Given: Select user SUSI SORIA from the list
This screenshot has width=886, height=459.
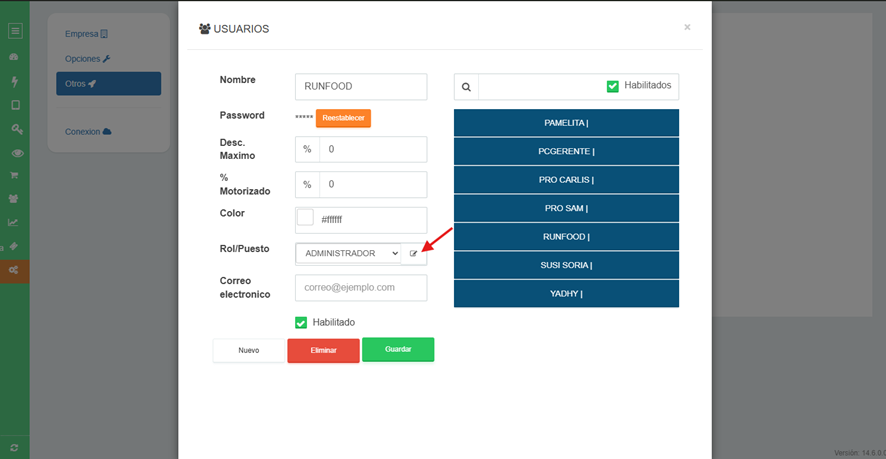Looking at the screenshot, I should (566, 265).
